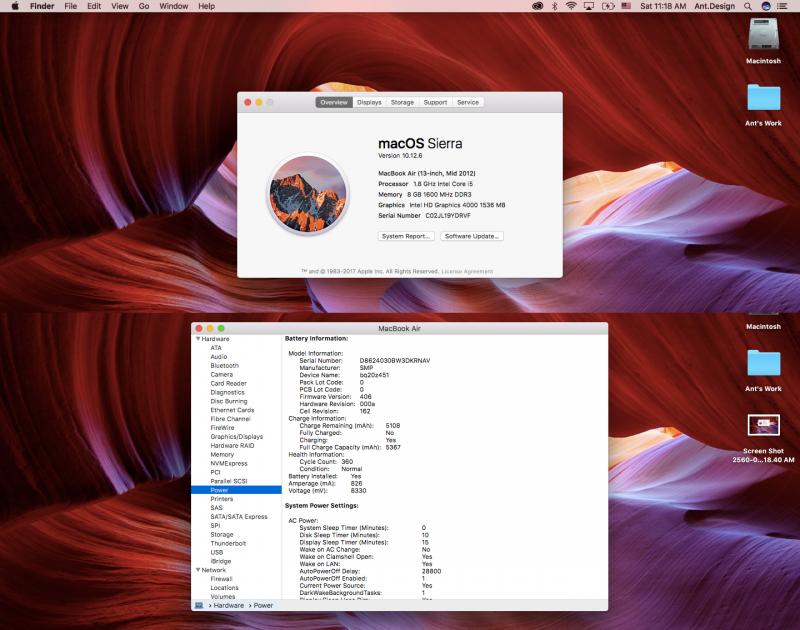Select FireWire in the sidebar
Viewport: 800px width, 630px height.
click(222, 428)
